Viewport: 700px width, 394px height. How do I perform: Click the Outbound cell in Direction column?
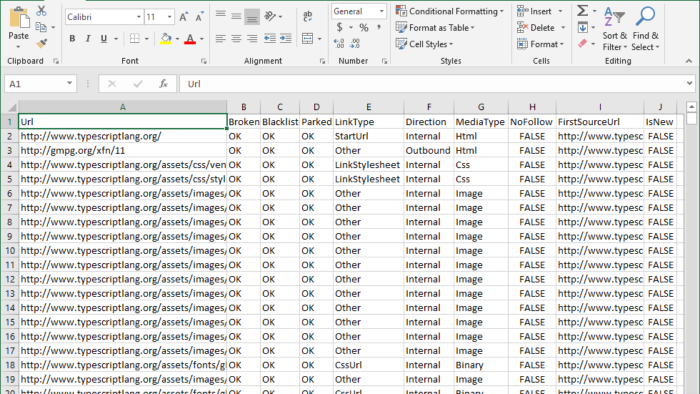click(428, 150)
